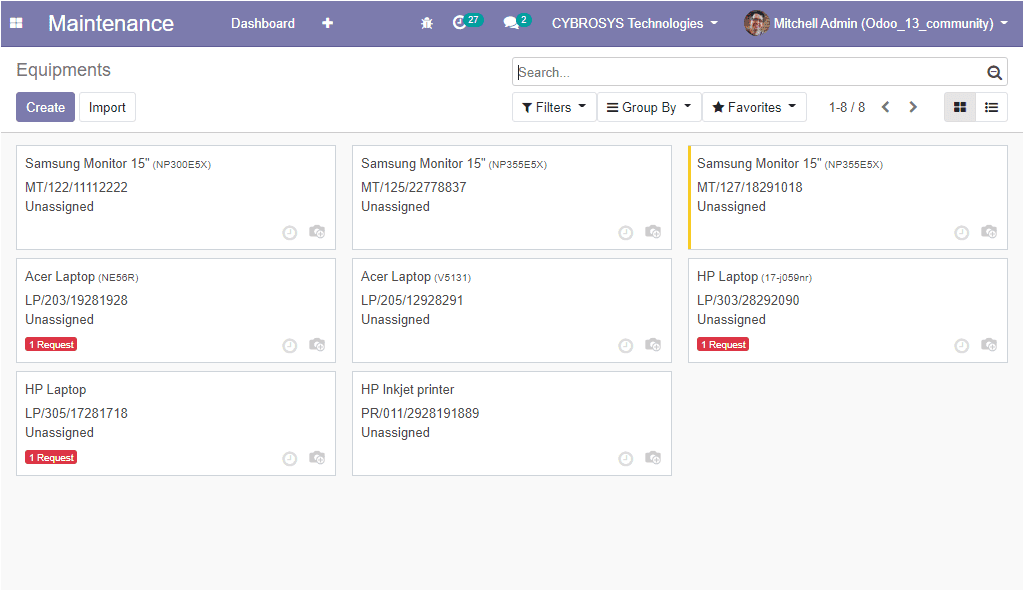Viewport: 1024px width, 591px height.
Task: Camera icon on LP/205/12928291 card
Action: (x=653, y=345)
